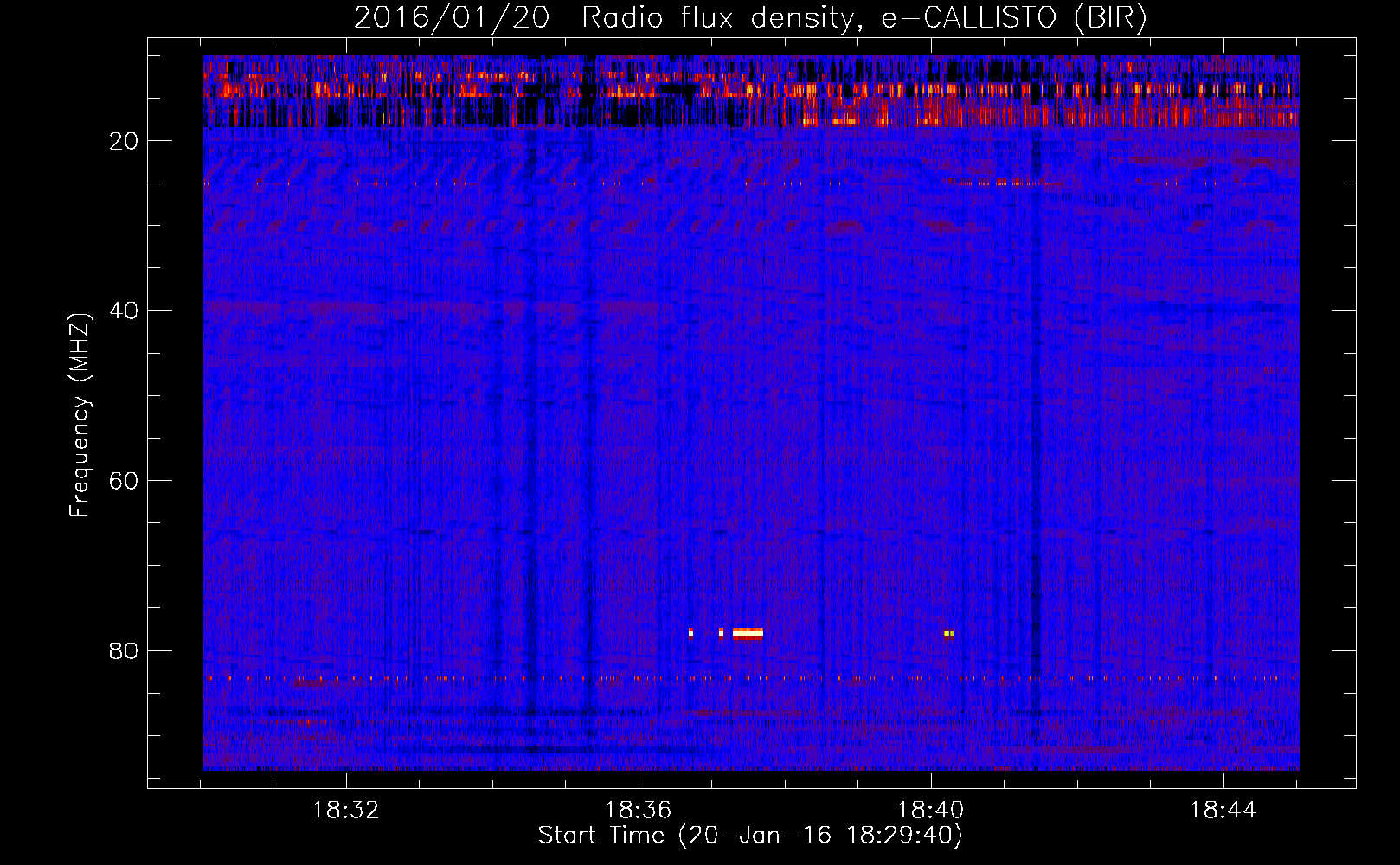
Task: Click the small yellow burst after 18:40 near 78 MHz
Action: click(x=949, y=634)
